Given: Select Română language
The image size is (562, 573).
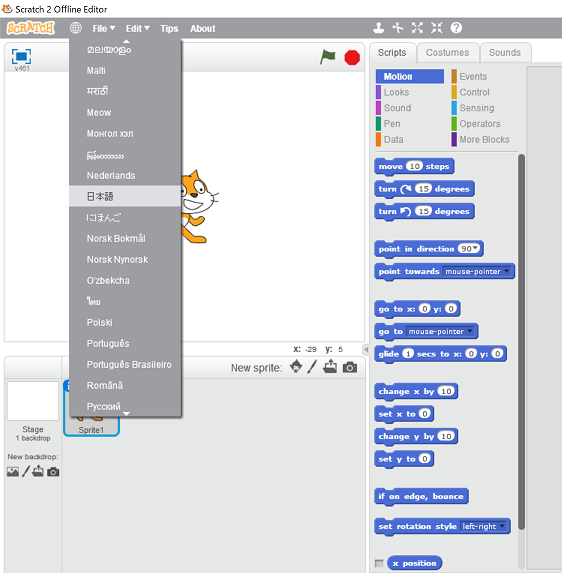Looking at the screenshot, I should point(125,386).
